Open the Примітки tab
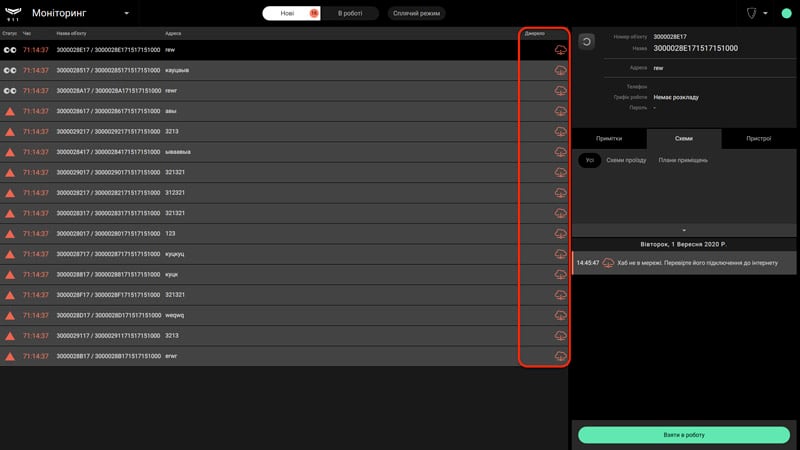800x450 pixels. 609,139
